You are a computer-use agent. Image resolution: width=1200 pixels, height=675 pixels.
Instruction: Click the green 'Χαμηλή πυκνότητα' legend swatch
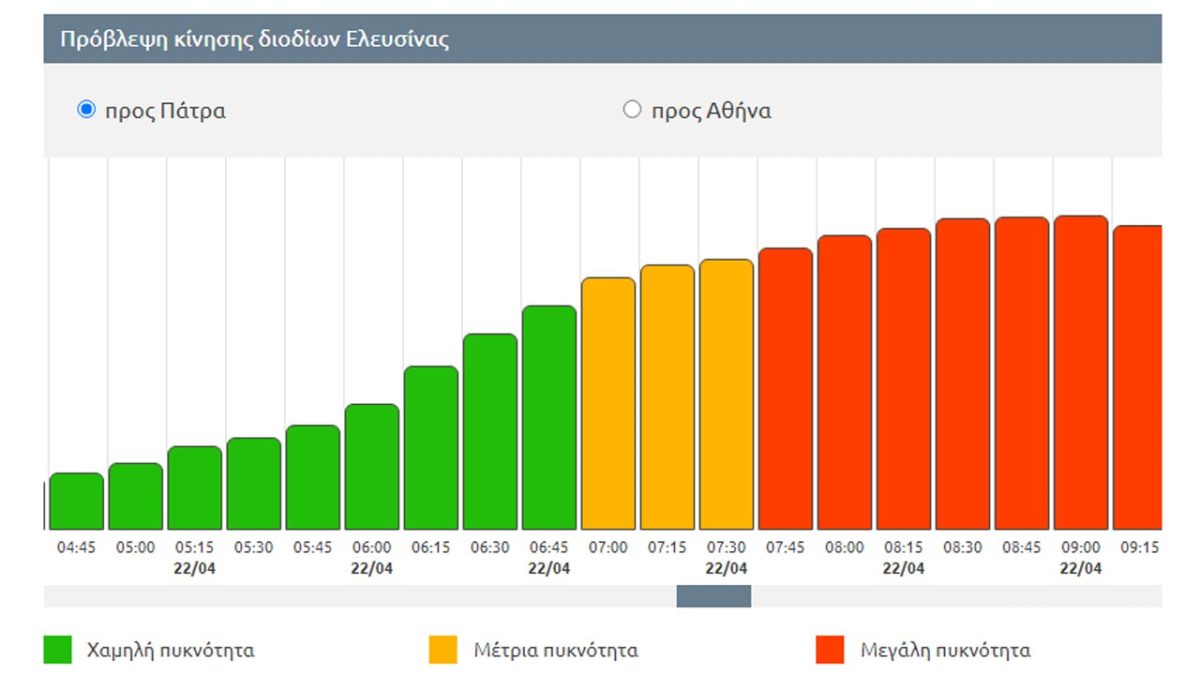click(x=58, y=650)
